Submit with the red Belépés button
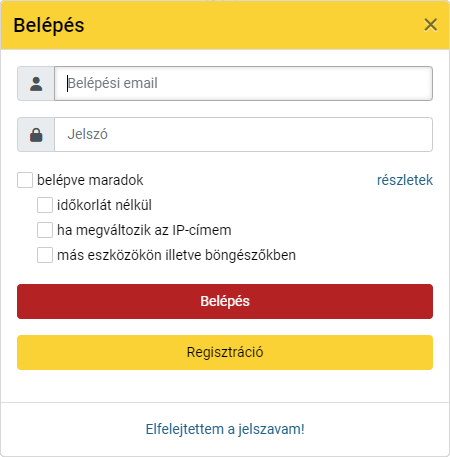This screenshot has height=457, width=450. tap(225, 301)
